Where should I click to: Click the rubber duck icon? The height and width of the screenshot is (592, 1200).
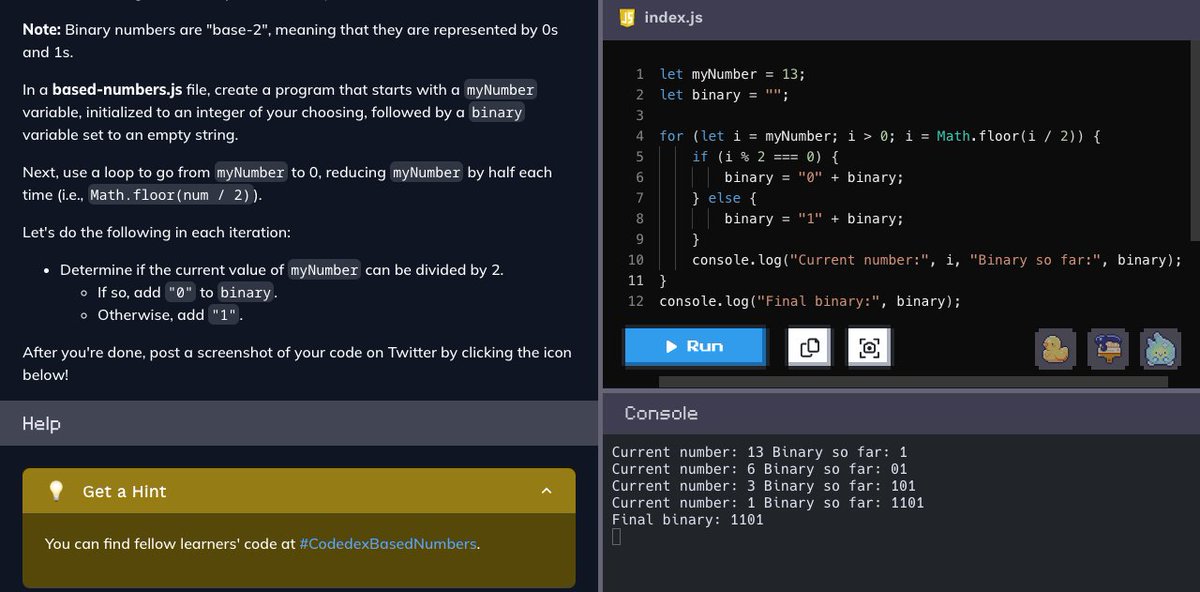click(1056, 350)
